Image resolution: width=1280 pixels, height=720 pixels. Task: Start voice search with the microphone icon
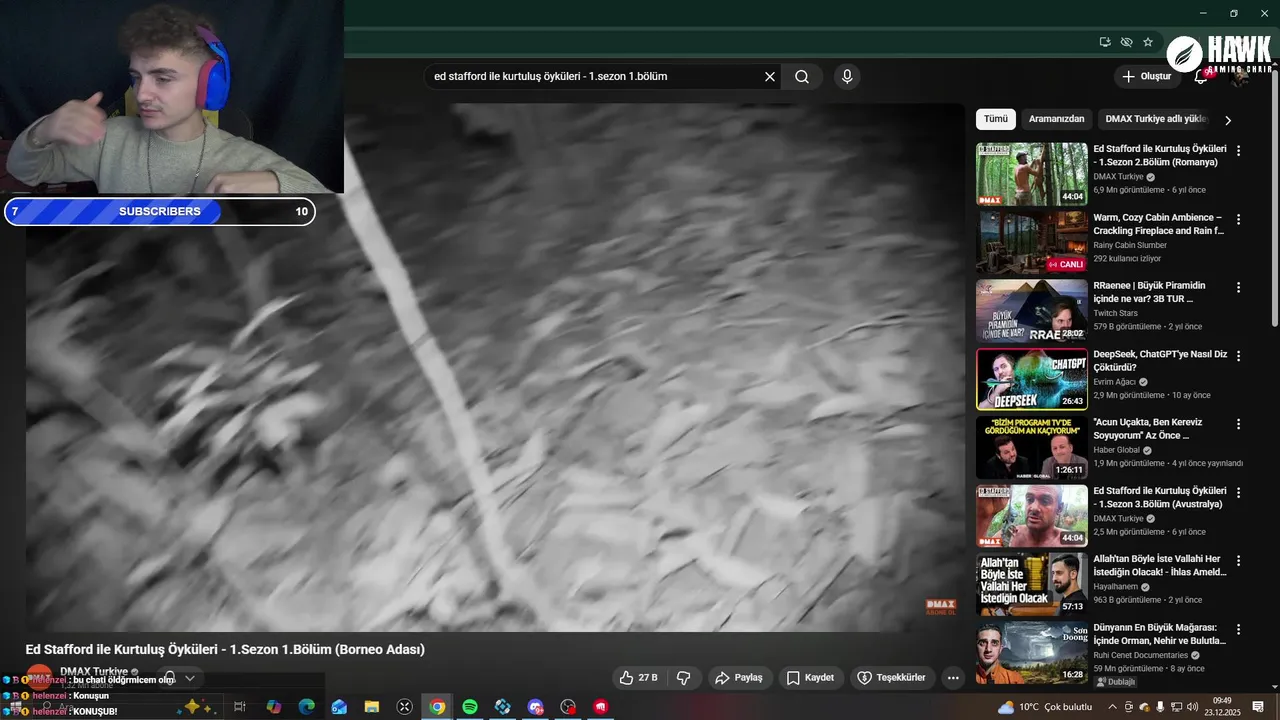847,77
